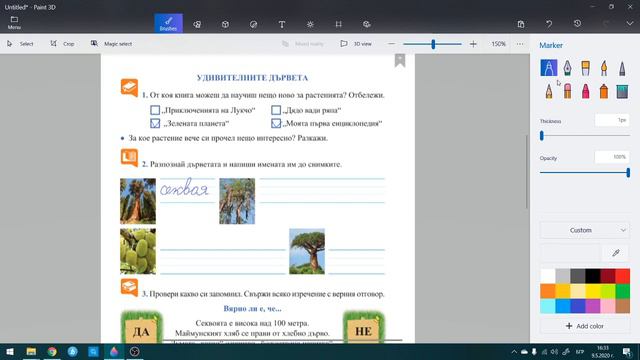Image resolution: width=640 pixels, height=360 pixels.
Task: Choose the white color swatch
Action: (547, 276)
